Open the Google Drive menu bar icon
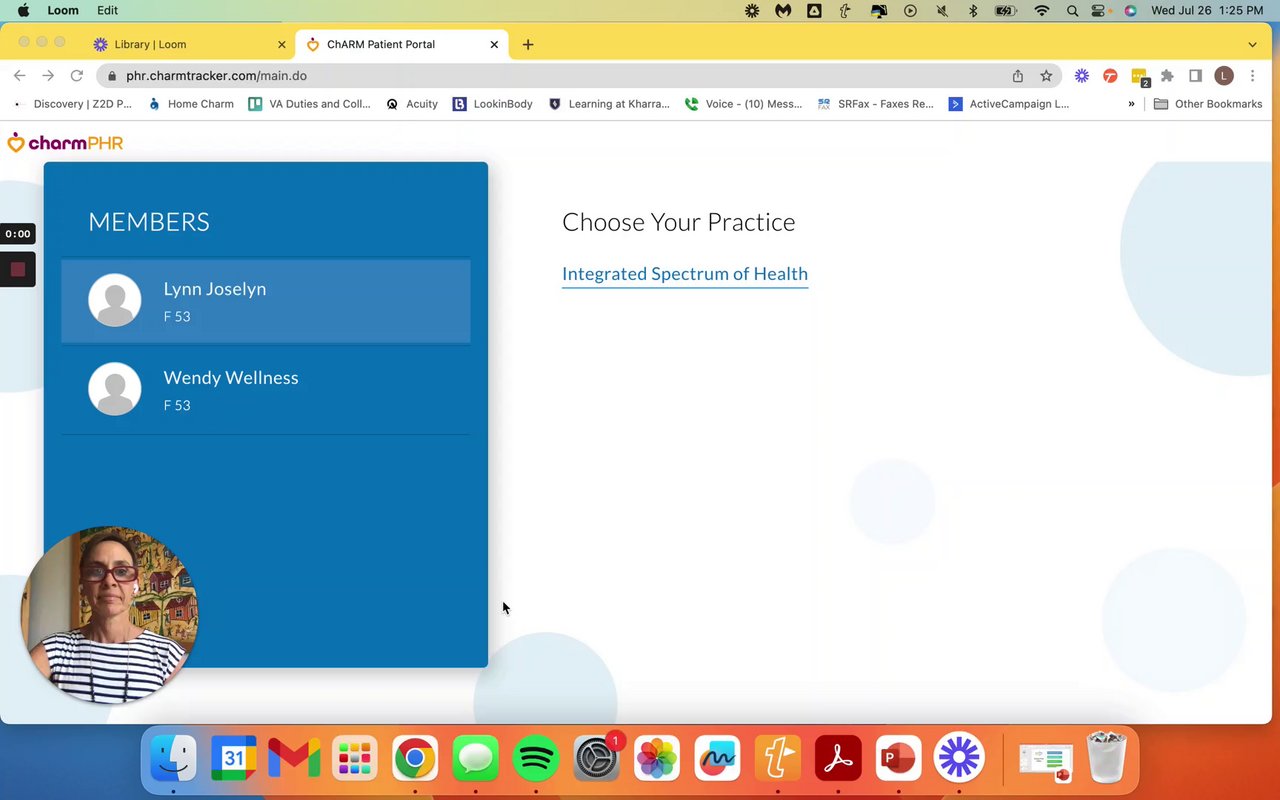Screen dimensions: 1280x800 tap(814, 10)
